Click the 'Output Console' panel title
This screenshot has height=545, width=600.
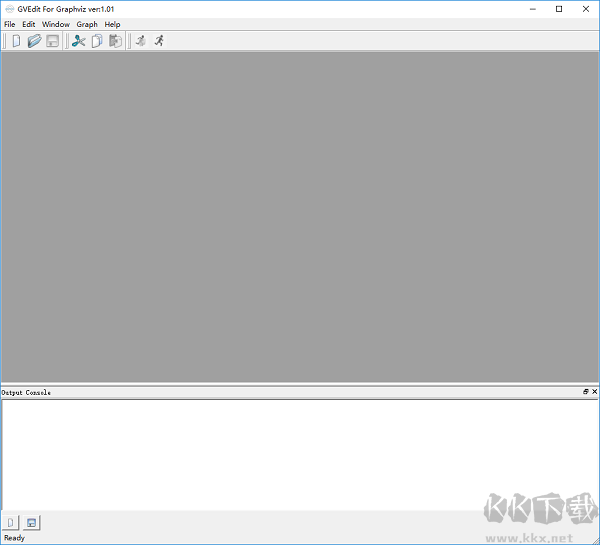click(26, 392)
